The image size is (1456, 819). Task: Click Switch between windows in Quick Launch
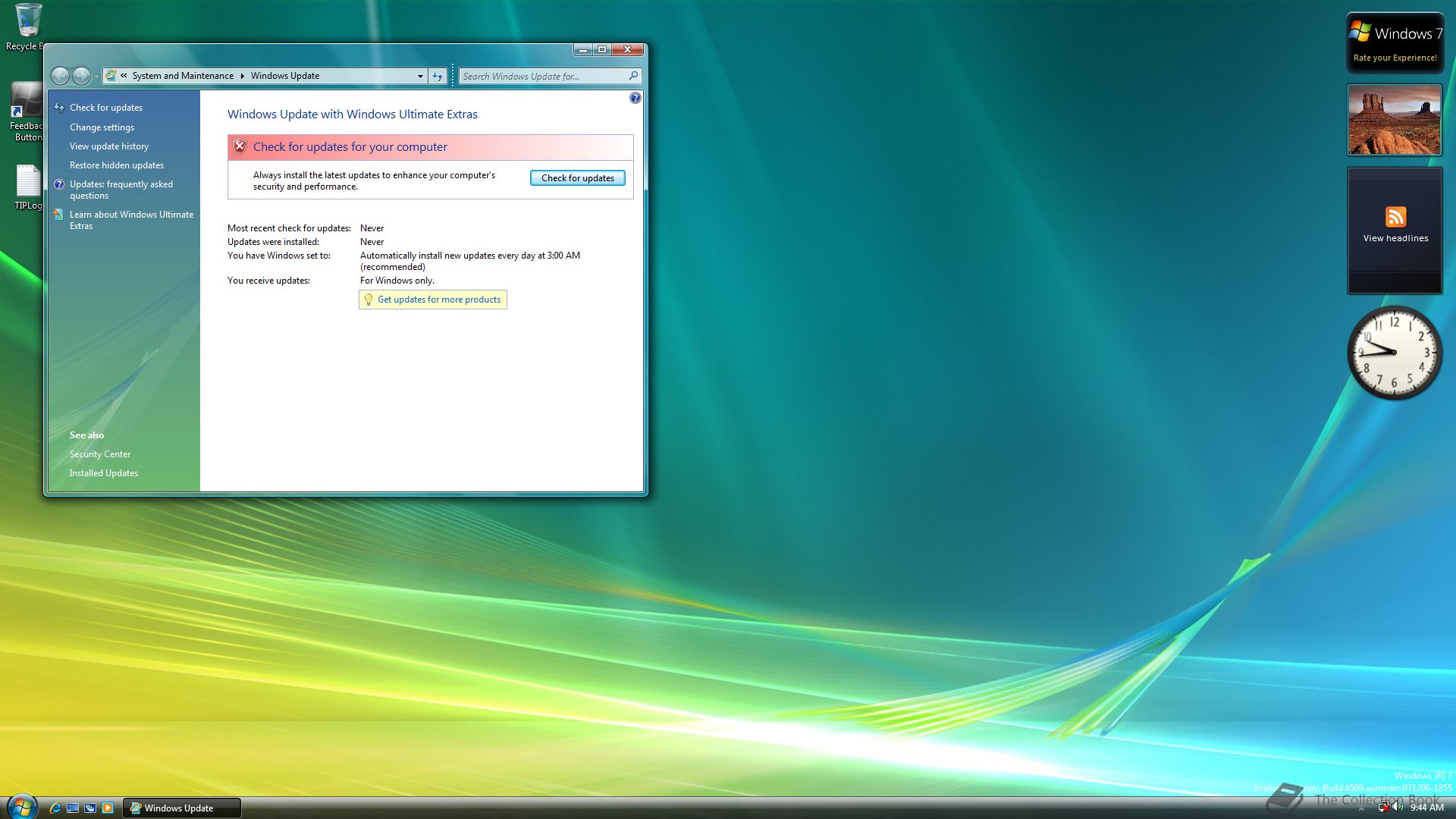[x=90, y=808]
